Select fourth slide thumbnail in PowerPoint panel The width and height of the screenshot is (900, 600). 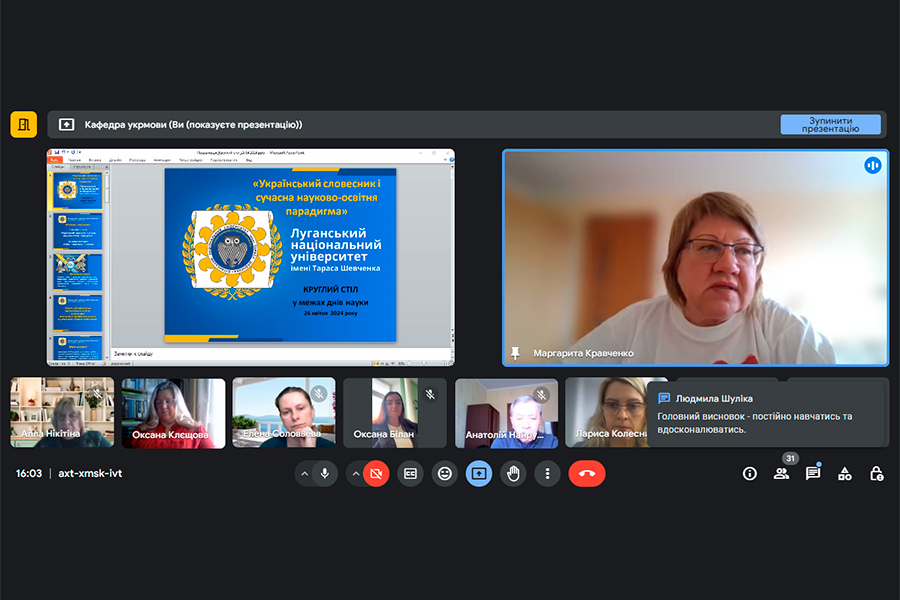[77, 313]
